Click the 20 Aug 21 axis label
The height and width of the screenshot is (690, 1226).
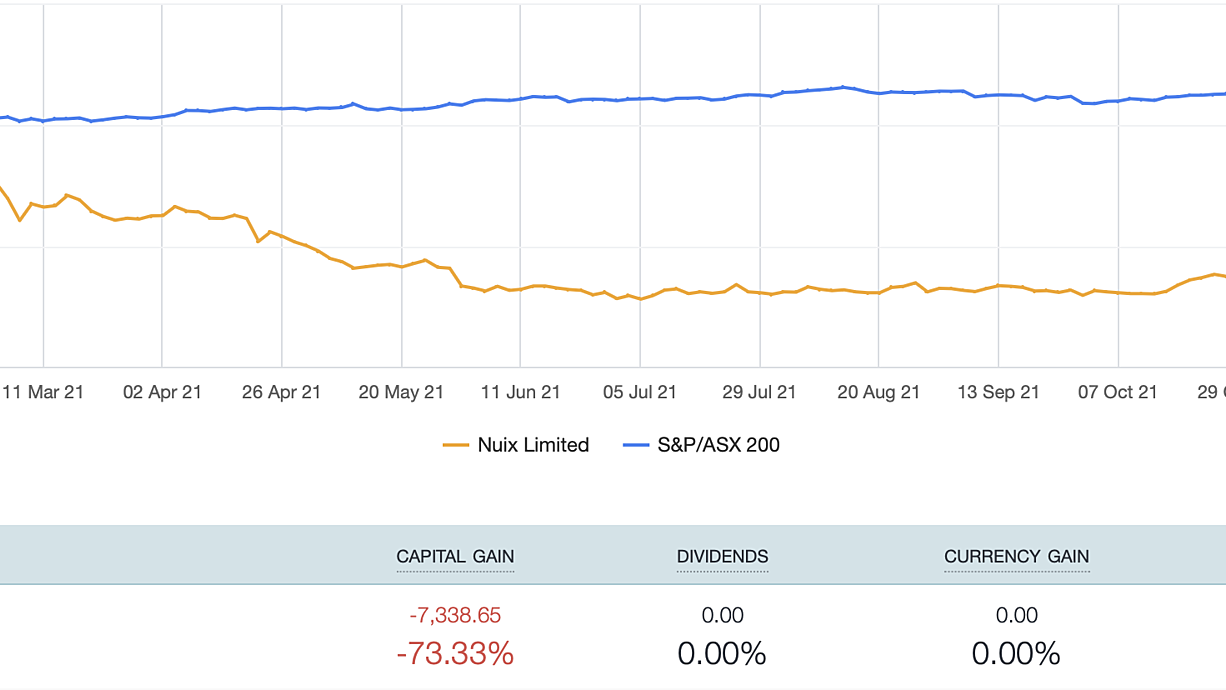[879, 392]
